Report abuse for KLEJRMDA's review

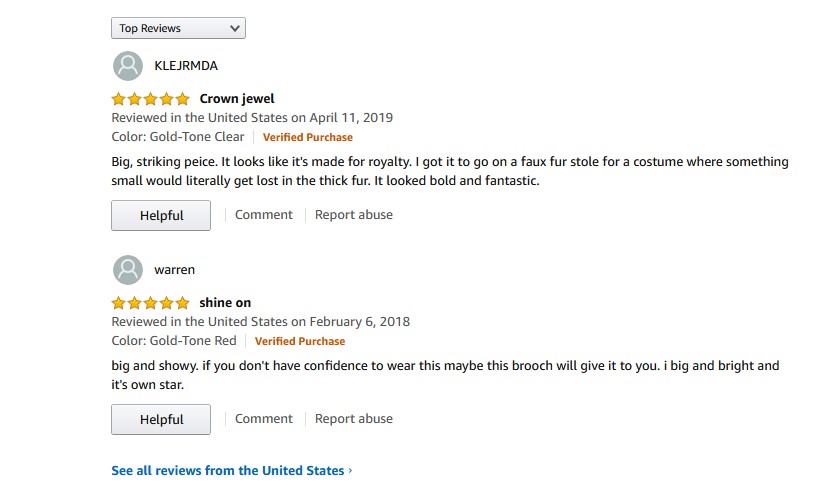[x=354, y=215]
